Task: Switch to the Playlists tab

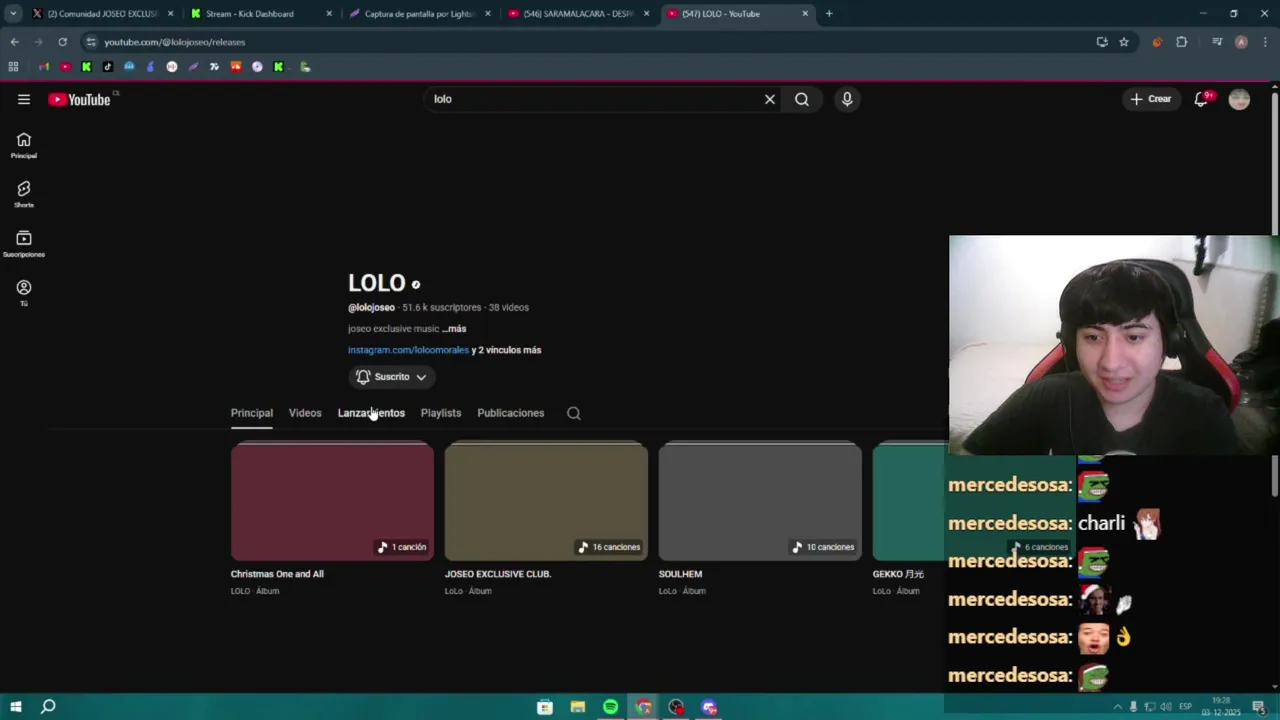Action: [x=441, y=413]
